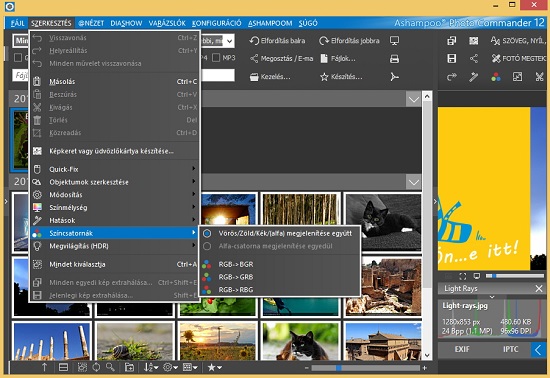Open the Hatások submenu
This screenshot has width=550, height=378.
coord(114,221)
